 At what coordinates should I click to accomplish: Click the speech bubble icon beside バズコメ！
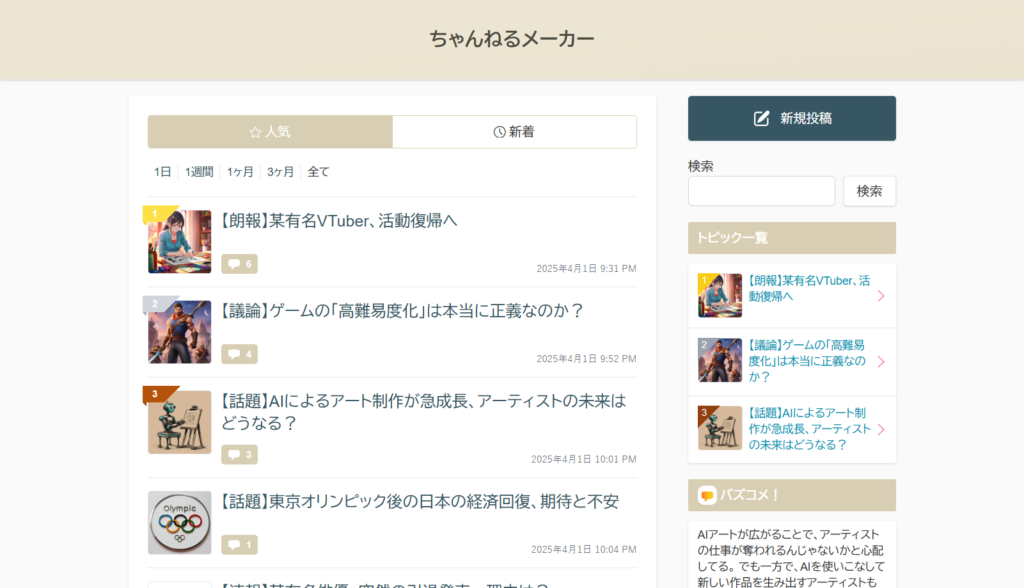[x=707, y=495]
